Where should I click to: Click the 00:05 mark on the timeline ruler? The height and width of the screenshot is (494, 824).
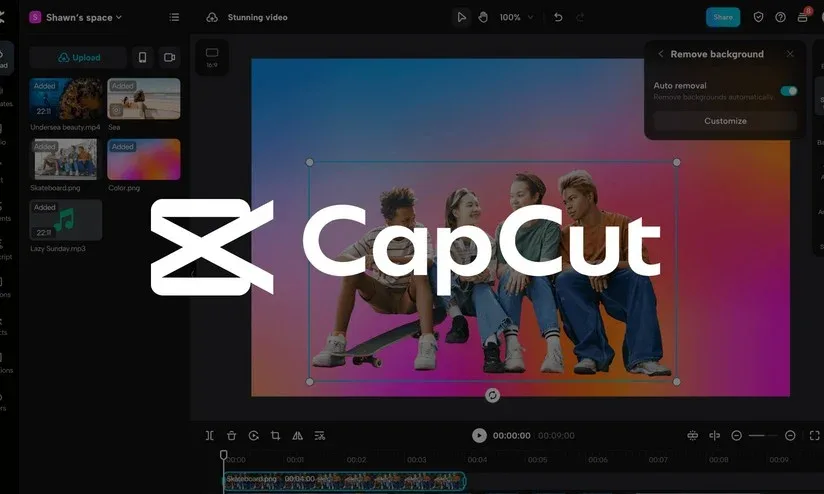(x=538, y=460)
